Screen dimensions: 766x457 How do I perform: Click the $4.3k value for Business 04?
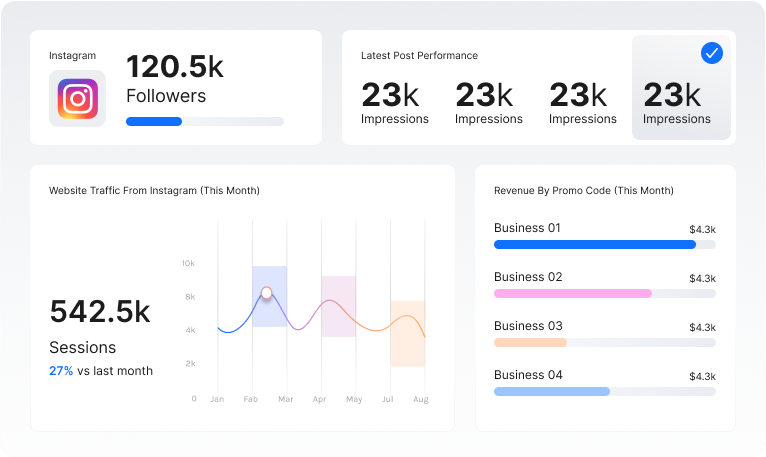702,376
